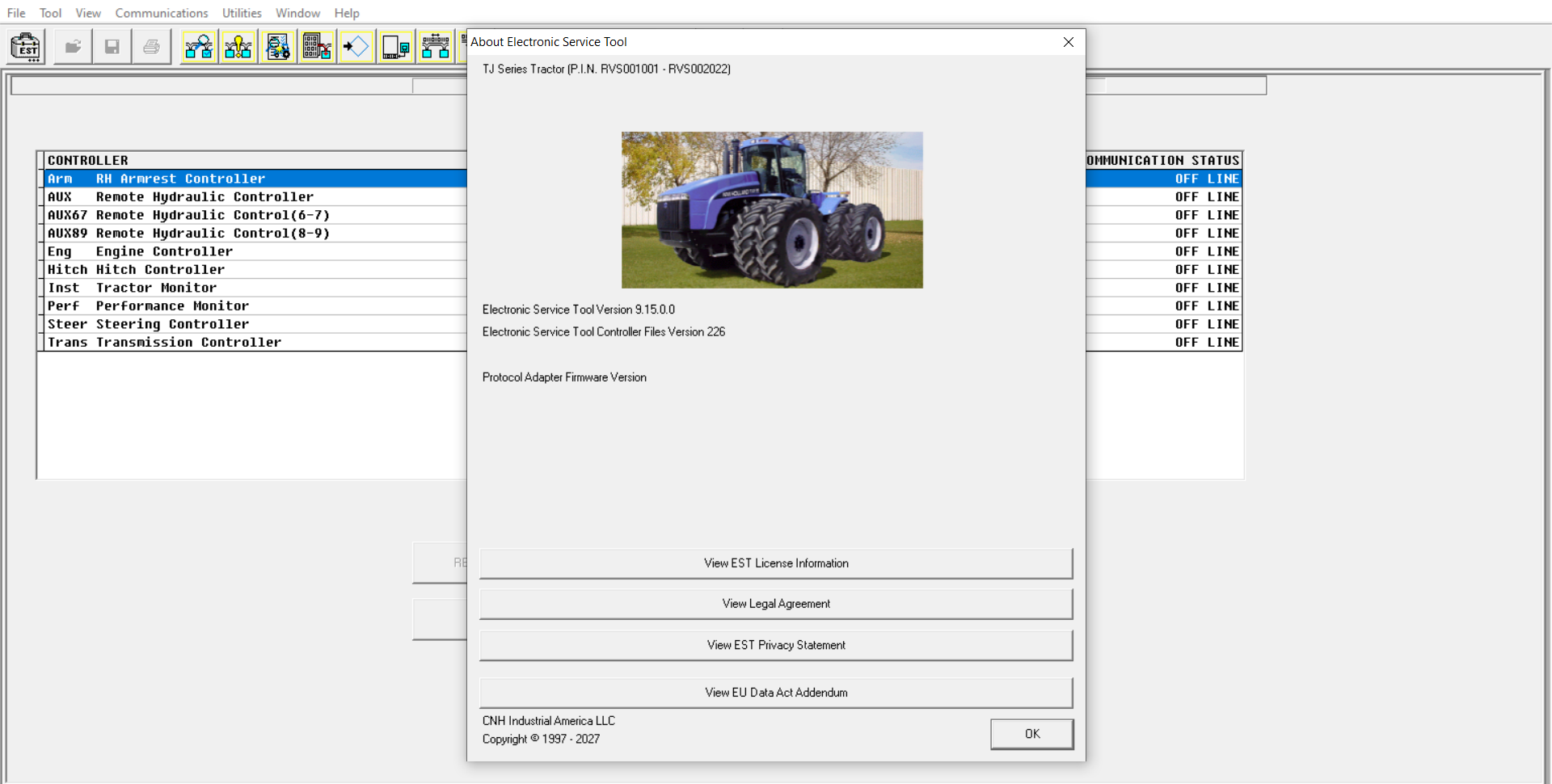This screenshot has height=784, width=1552.
Task: Confirm the About dialog with OK
Action: [x=1032, y=734]
